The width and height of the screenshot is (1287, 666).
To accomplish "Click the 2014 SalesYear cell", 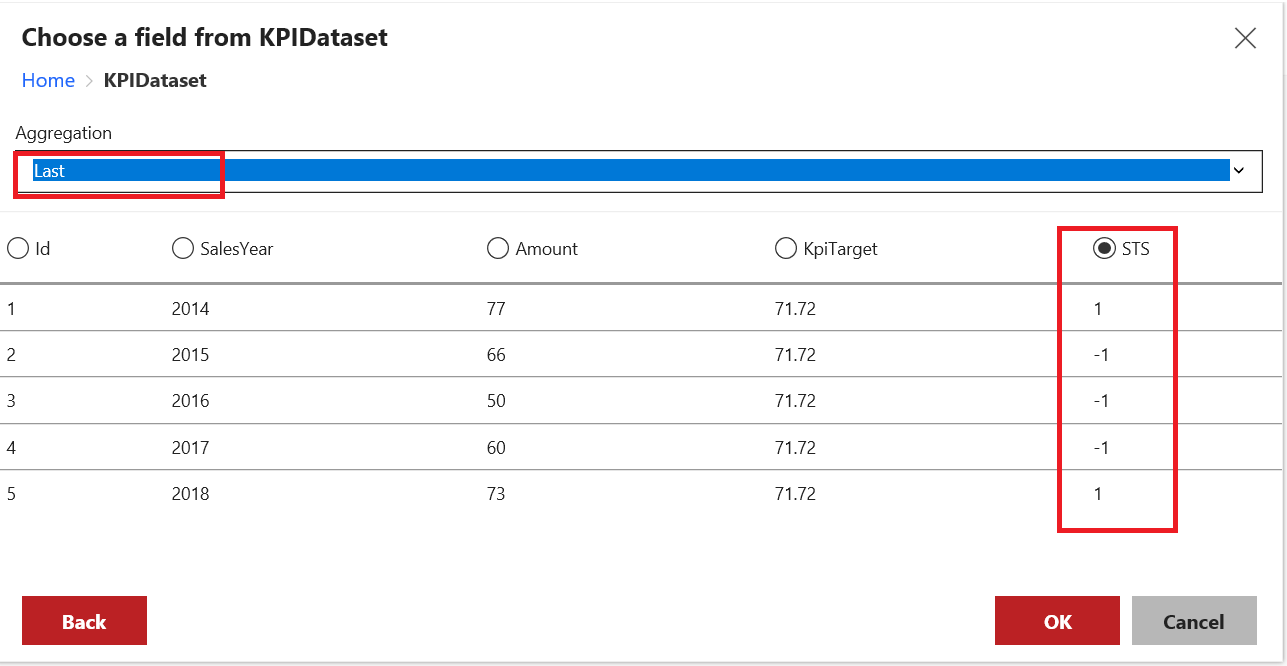I will [x=190, y=309].
